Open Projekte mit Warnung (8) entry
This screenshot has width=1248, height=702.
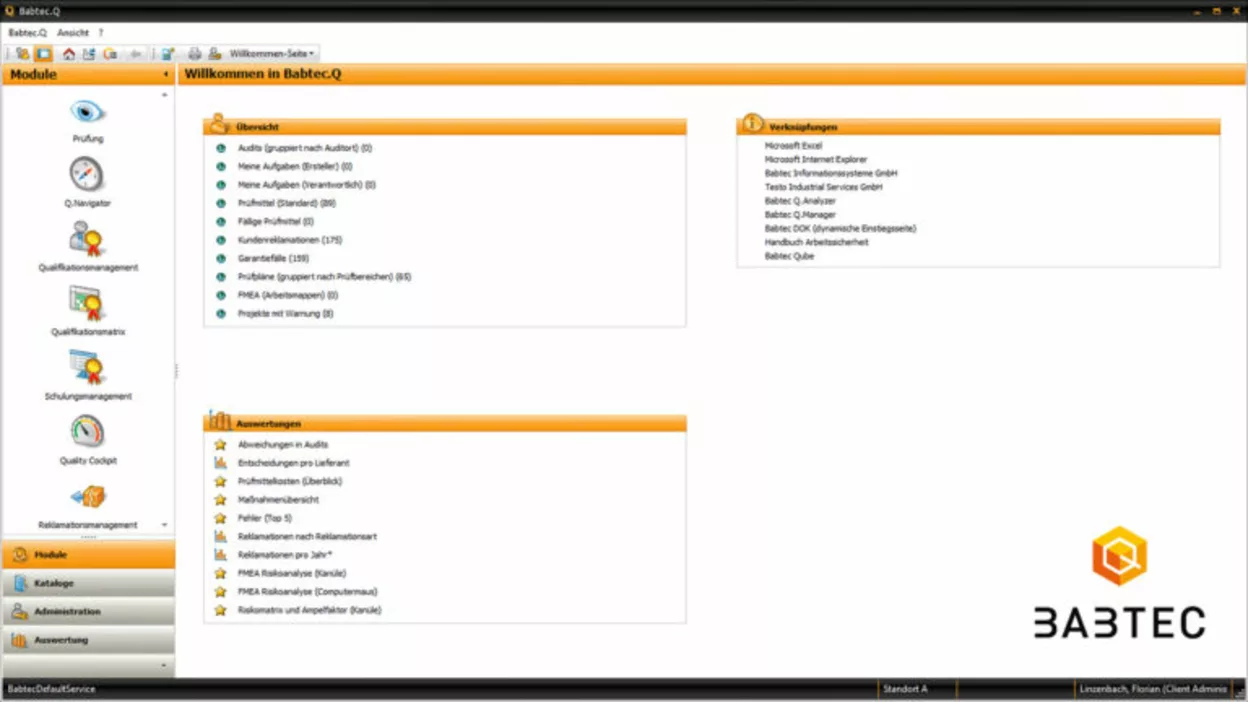click(x=286, y=314)
